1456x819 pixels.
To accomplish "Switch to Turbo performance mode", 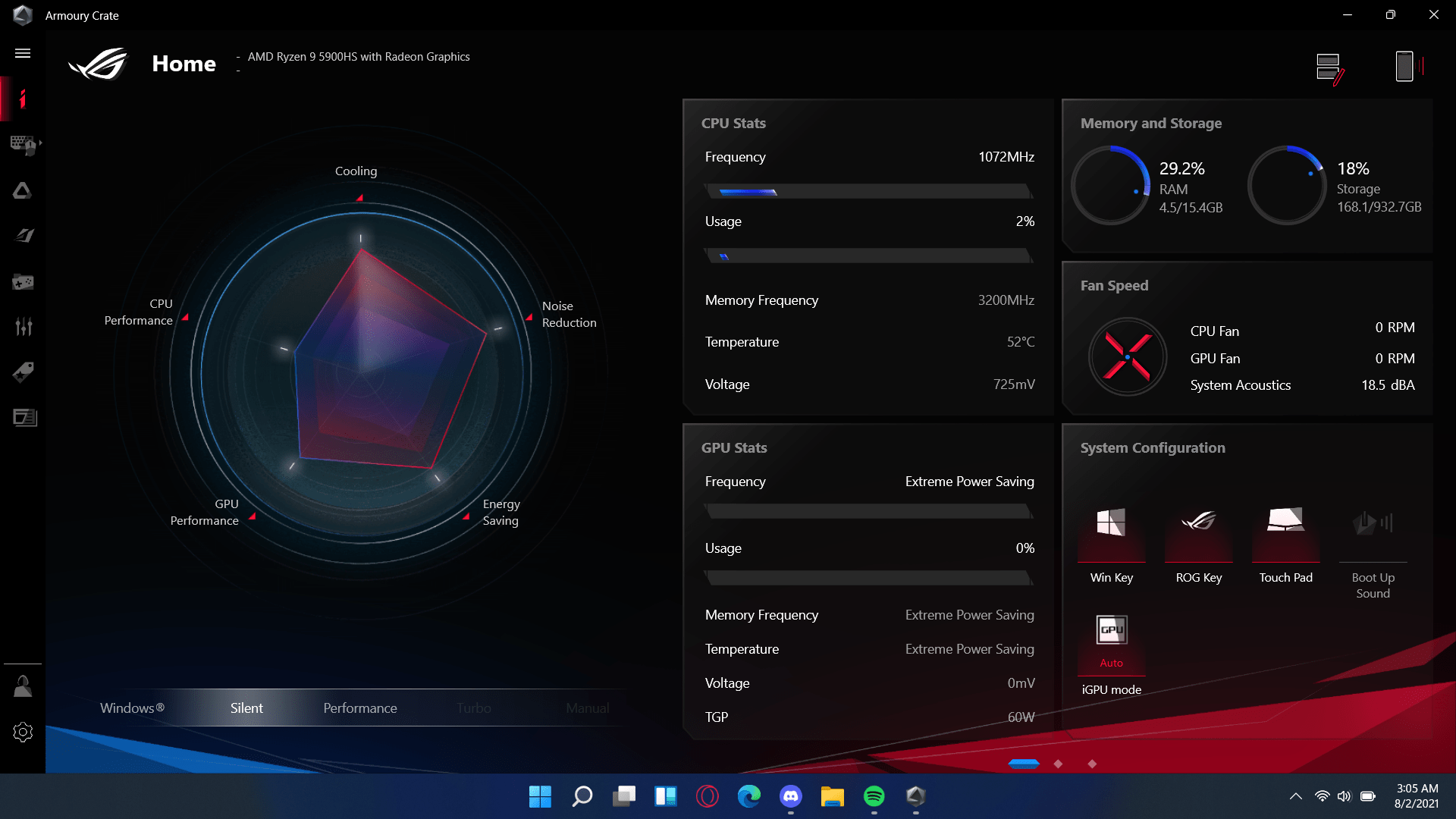I will point(474,708).
